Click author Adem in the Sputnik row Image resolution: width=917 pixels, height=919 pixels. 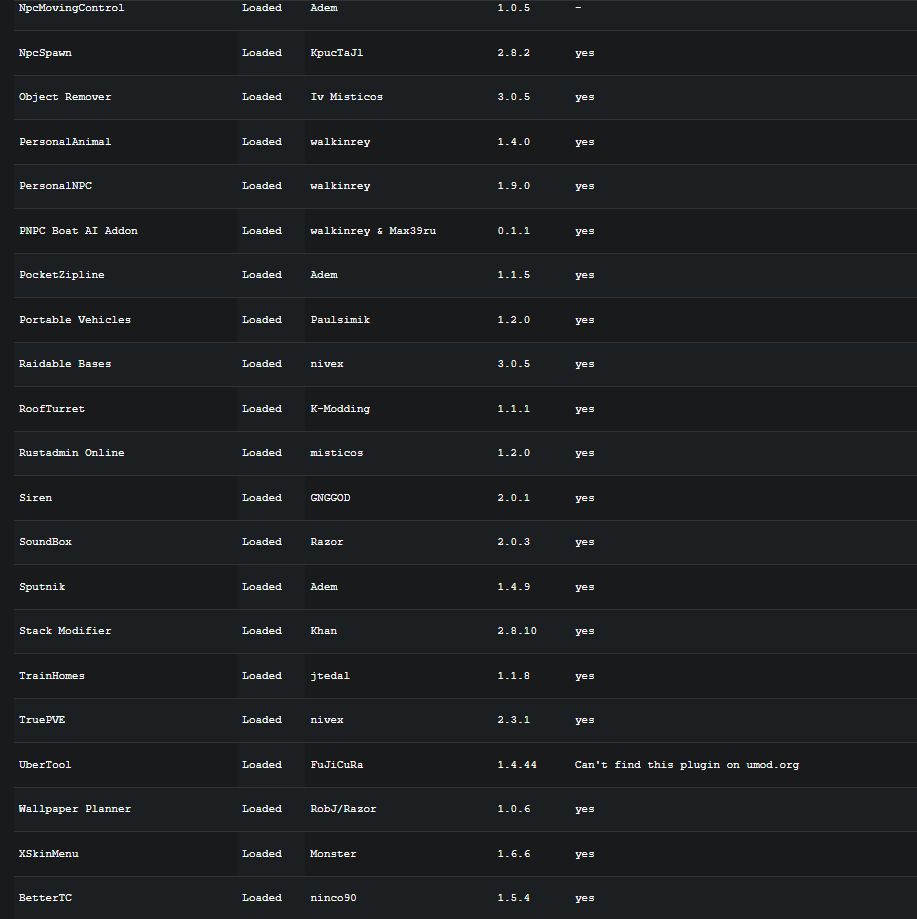coord(324,587)
